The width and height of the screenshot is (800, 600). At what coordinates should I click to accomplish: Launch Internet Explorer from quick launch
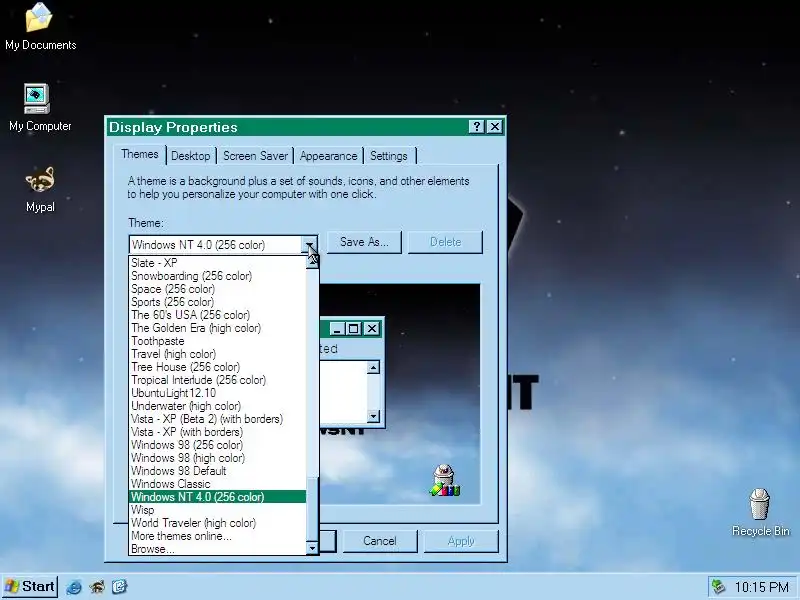pyautogui.click(x=73, y=587)
